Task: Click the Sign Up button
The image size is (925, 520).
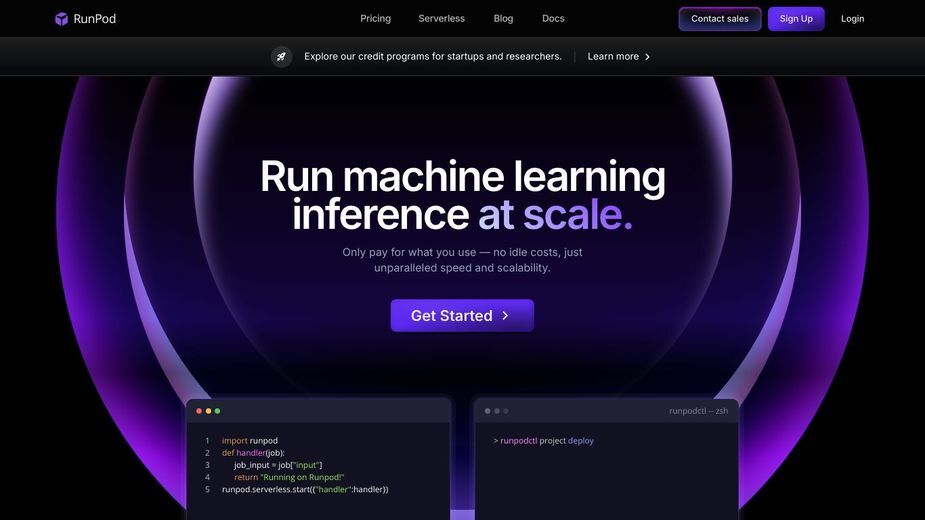Action: tap(796, 19)
